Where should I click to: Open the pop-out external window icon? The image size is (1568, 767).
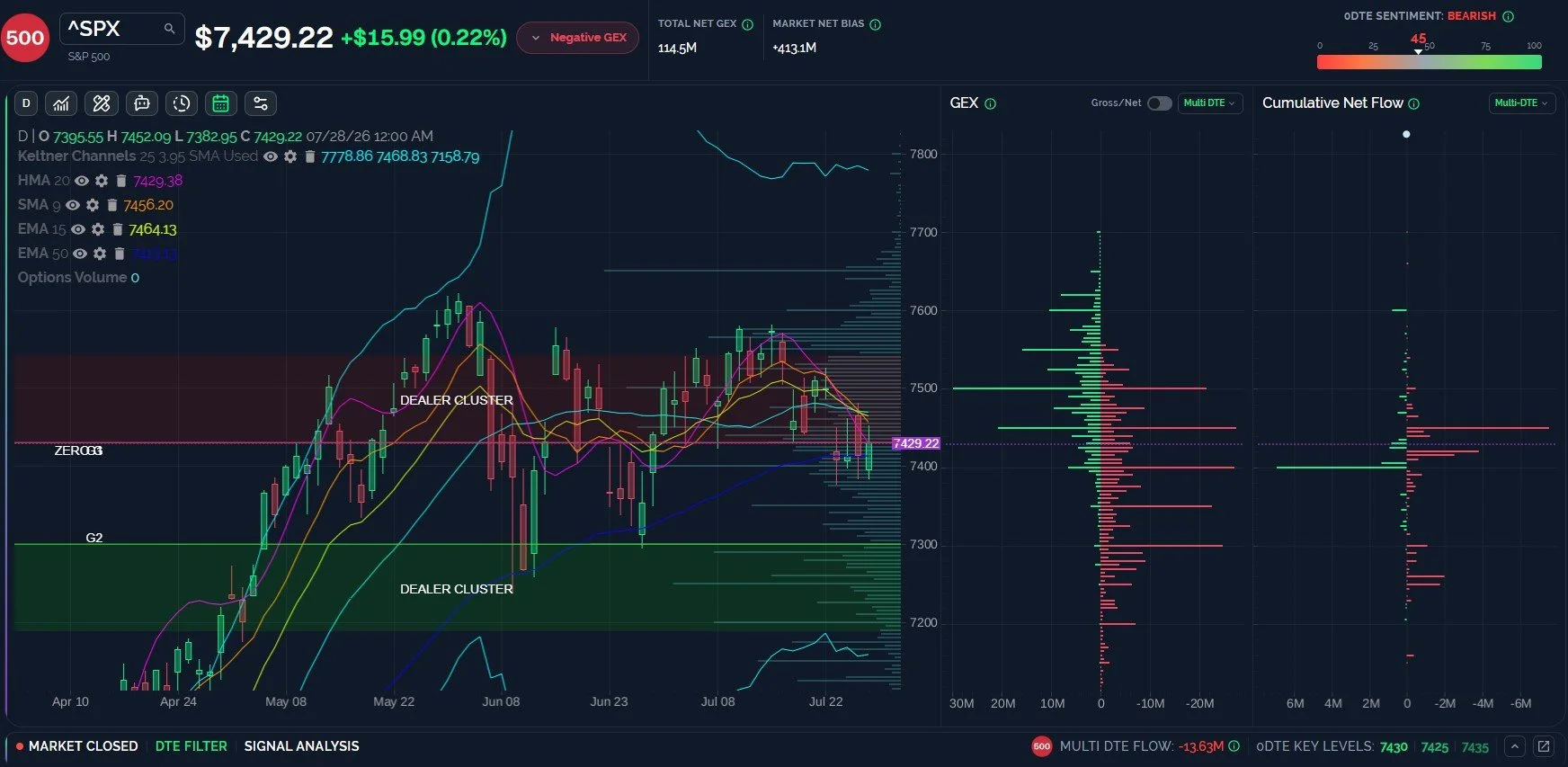1544,746
